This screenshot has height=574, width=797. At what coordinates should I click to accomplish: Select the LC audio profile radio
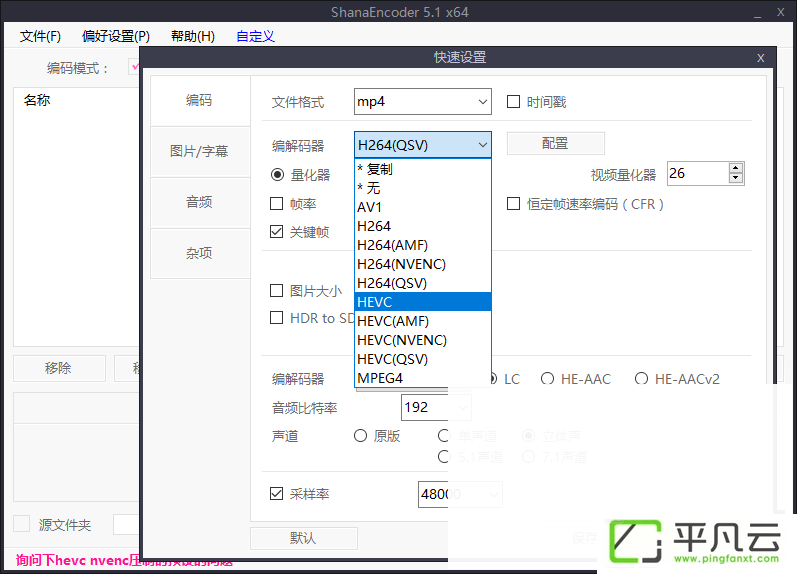[494, 379]
